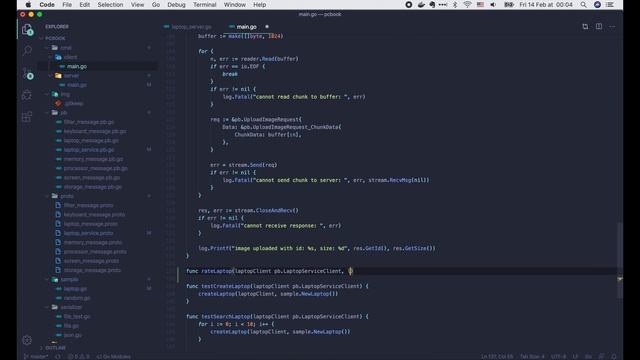
Task: Open the View menu
Action: pyautogui.click(x=138, y=4)
